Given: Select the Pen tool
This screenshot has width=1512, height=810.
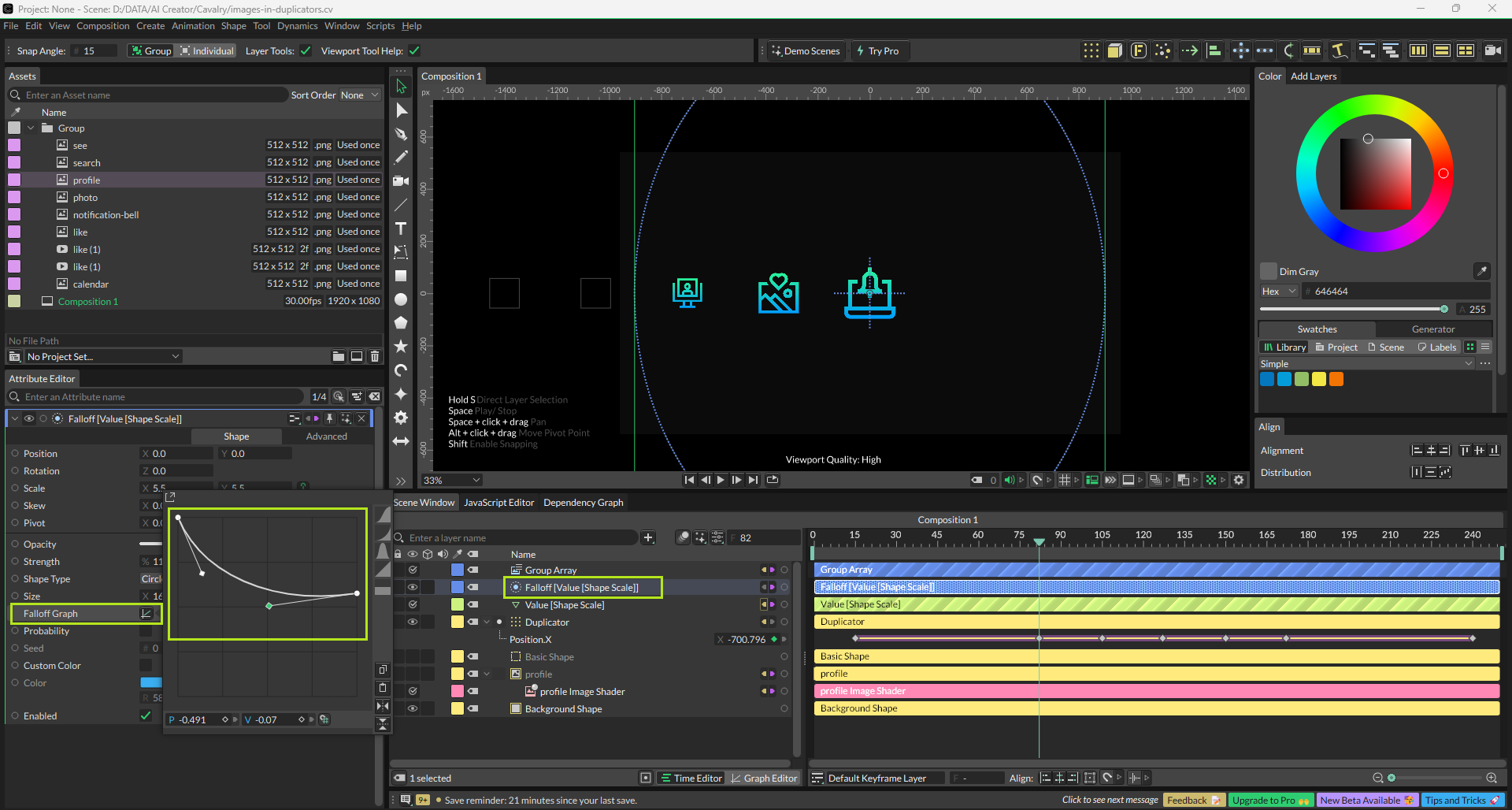Looking at the screenshot, I should click(401, 134).
